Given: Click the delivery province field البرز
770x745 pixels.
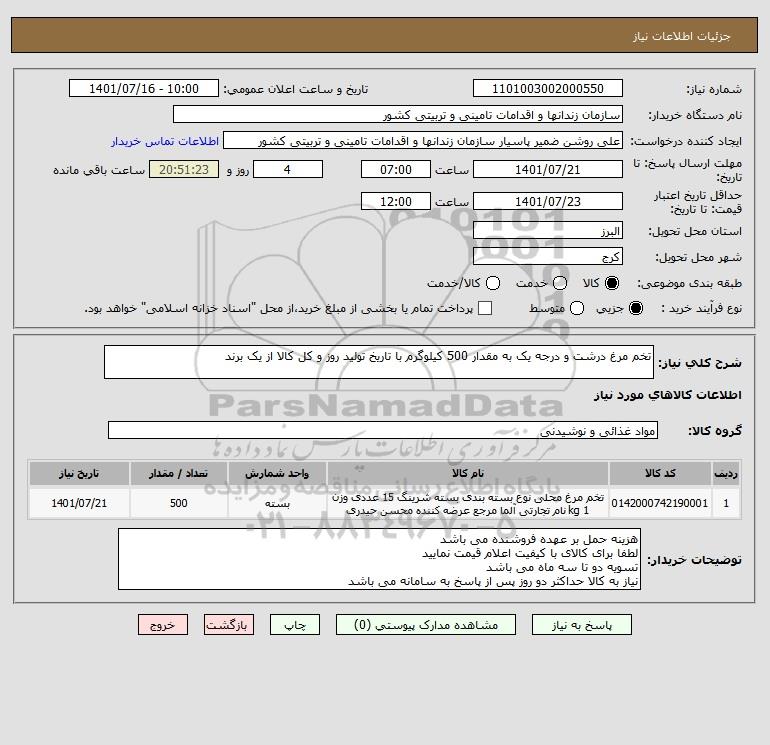Looking at the screenshot, I should point(548,231).
